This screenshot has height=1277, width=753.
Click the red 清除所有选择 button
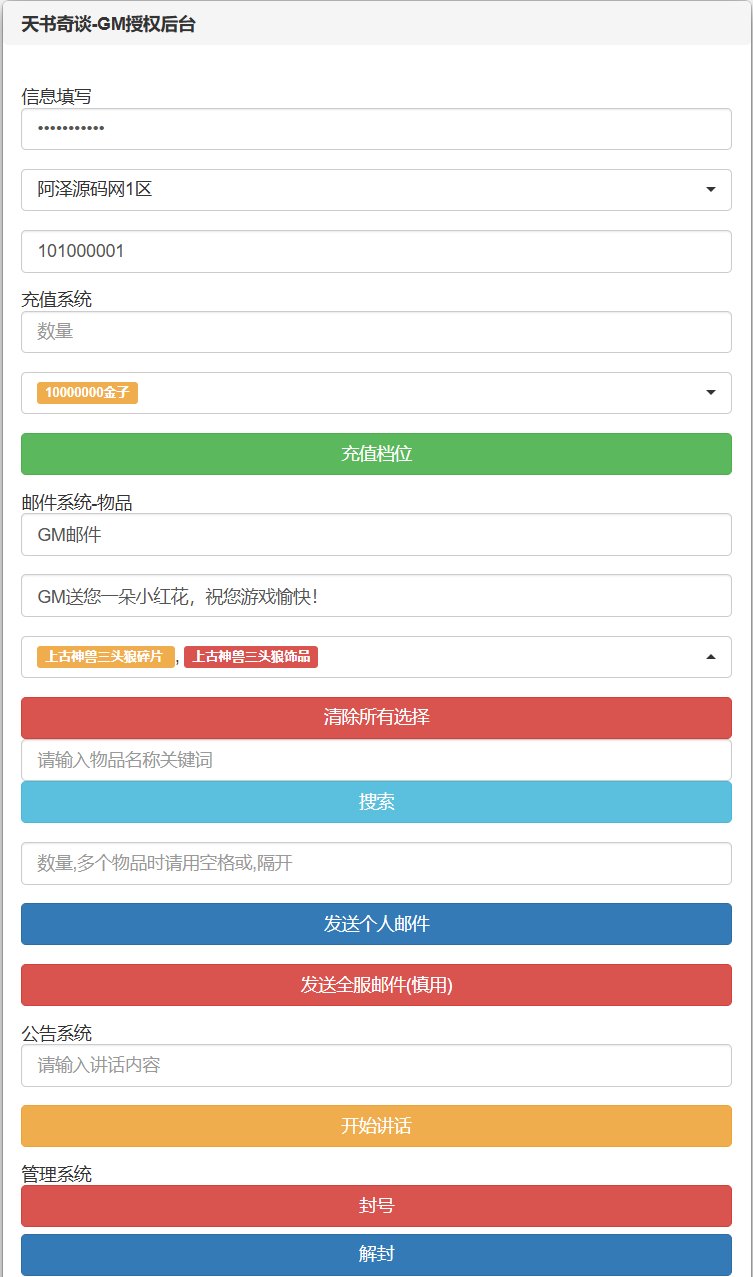[376, 717]
